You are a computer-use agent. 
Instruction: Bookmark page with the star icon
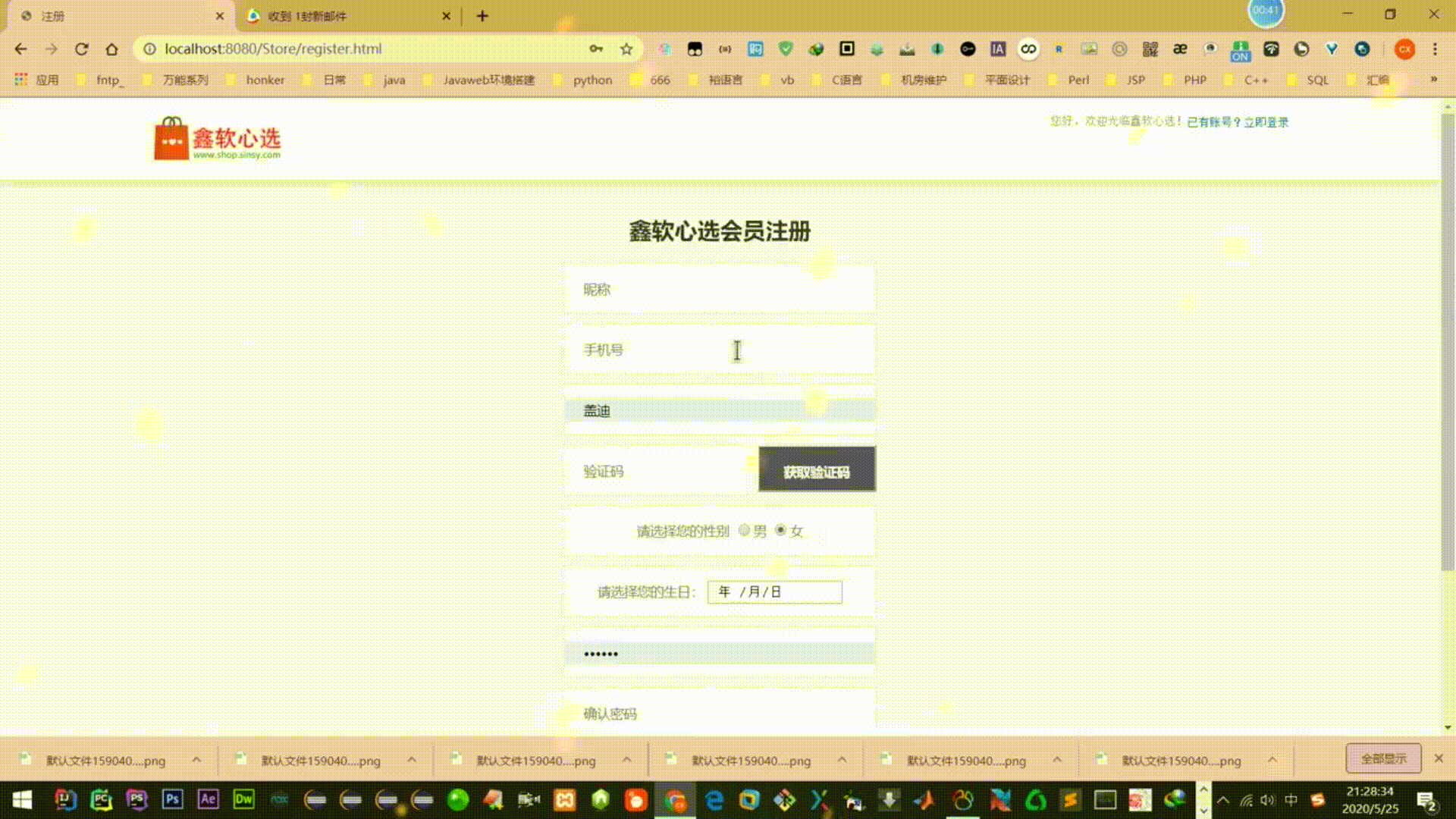pyautogui.click(x=626, y=49)
